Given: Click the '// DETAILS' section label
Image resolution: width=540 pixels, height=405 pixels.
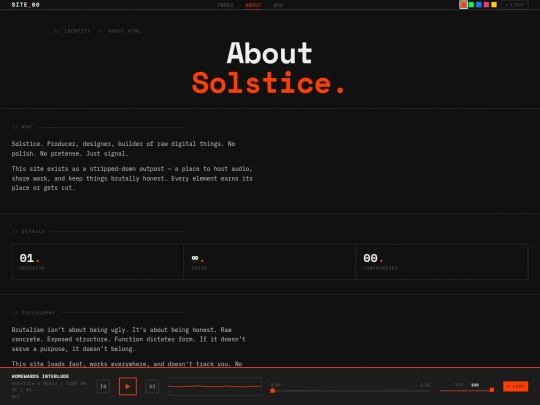Looking at the screenshot, I should (x=28, y=231).
